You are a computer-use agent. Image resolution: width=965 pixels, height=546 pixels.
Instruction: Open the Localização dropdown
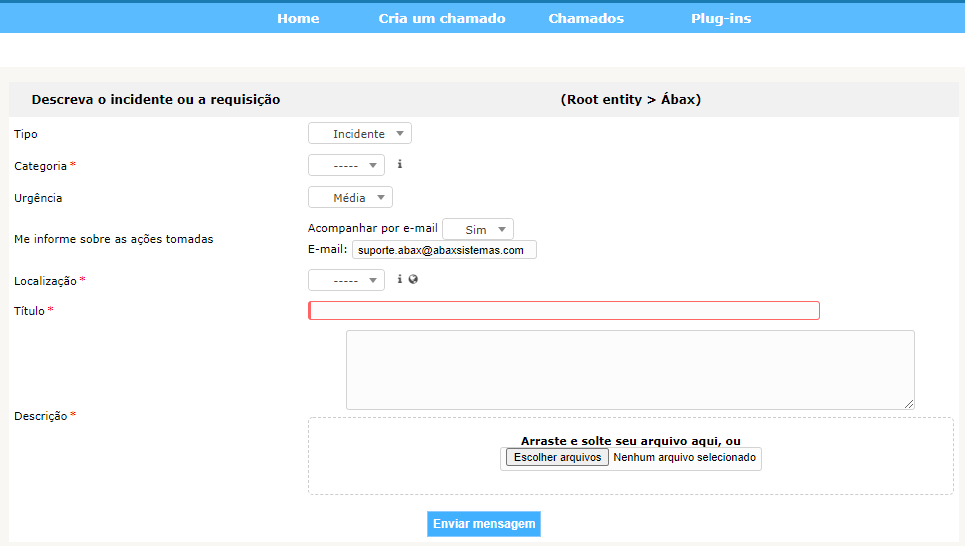coord(346,281)
